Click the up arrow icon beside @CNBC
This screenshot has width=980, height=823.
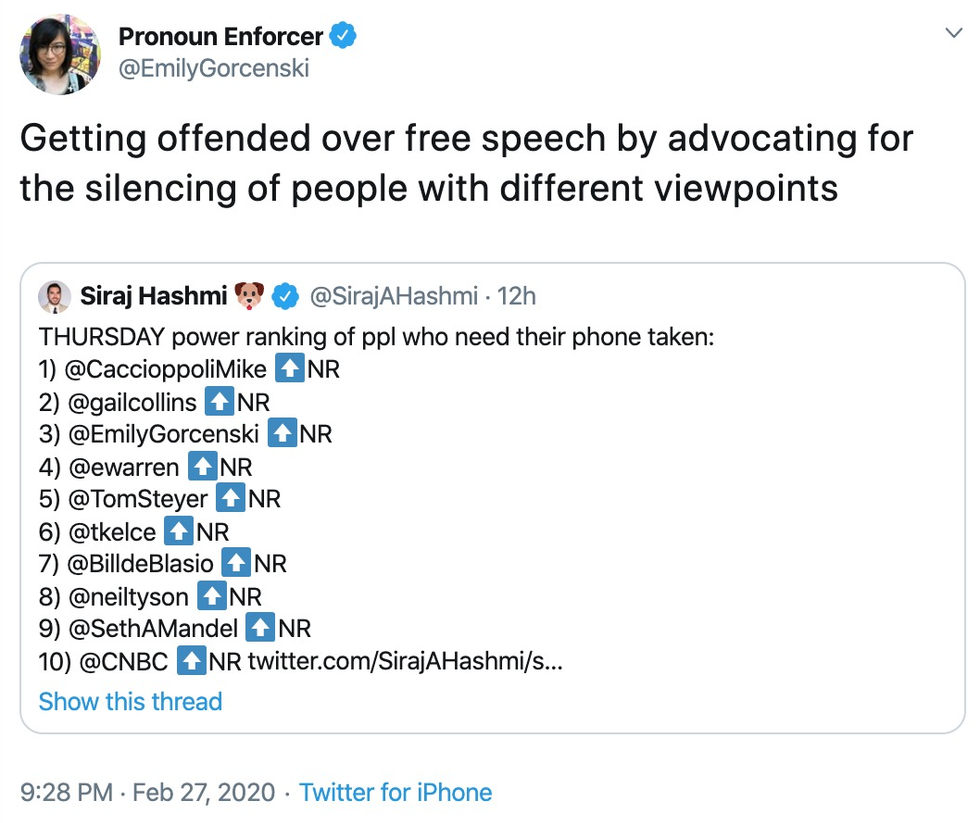(191, 662)
